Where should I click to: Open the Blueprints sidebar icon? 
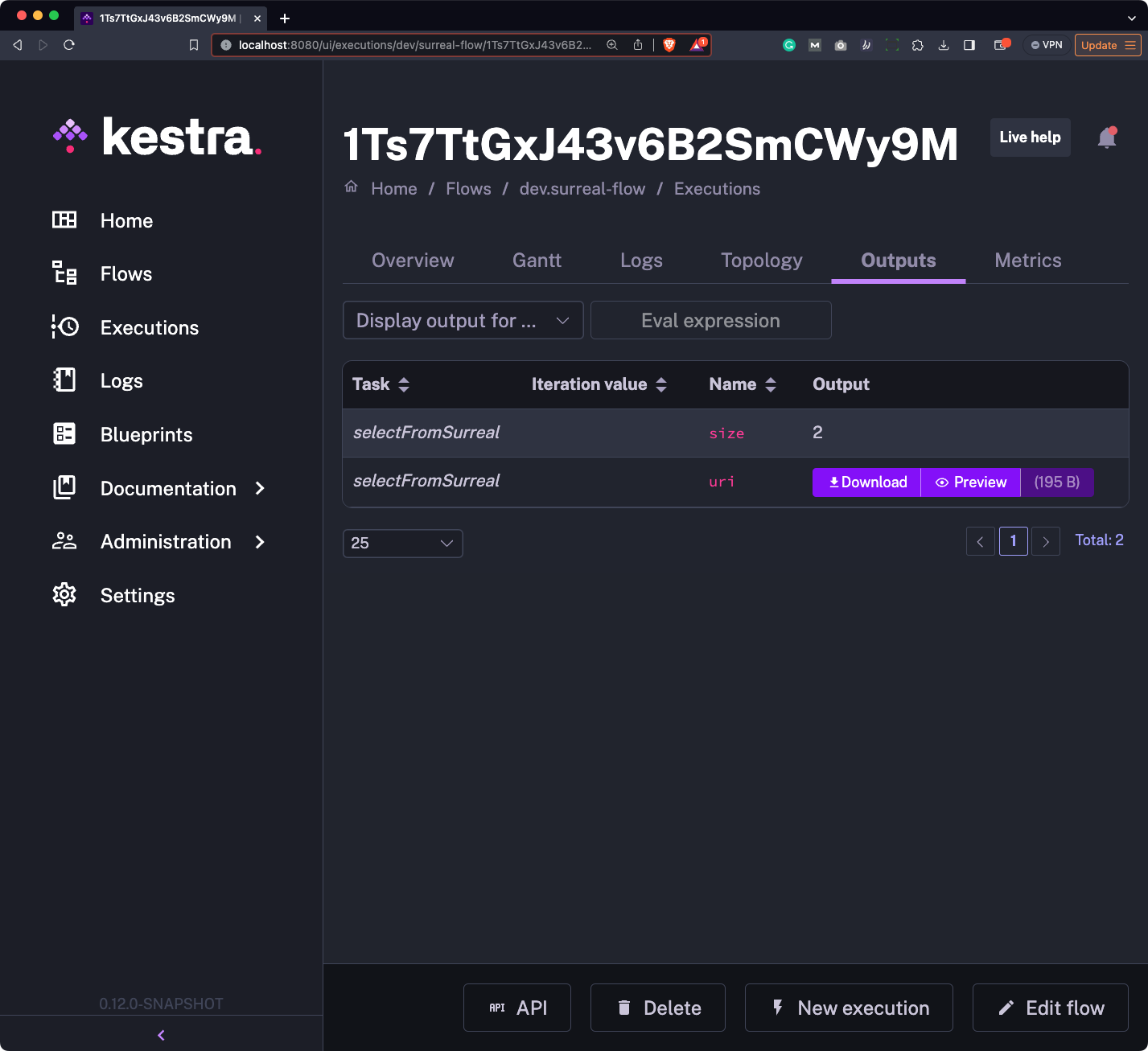click(64, 434)
